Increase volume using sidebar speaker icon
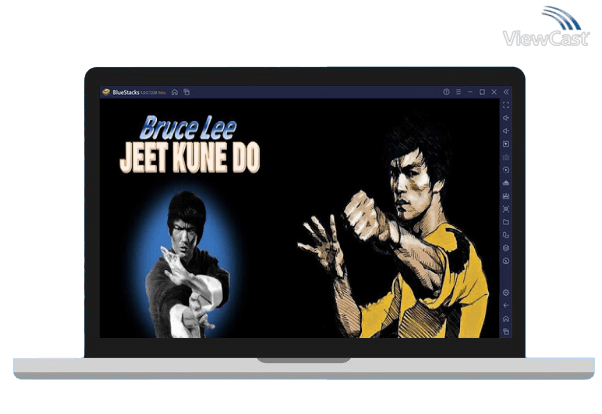Screen dimensions: 602x414 pos(506,118)
